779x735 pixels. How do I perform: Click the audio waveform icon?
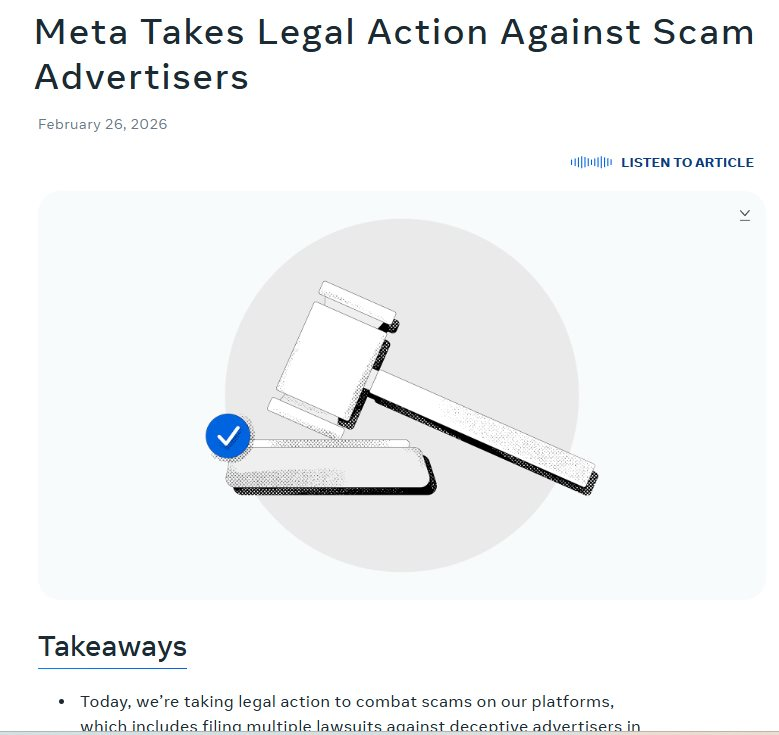590,162
